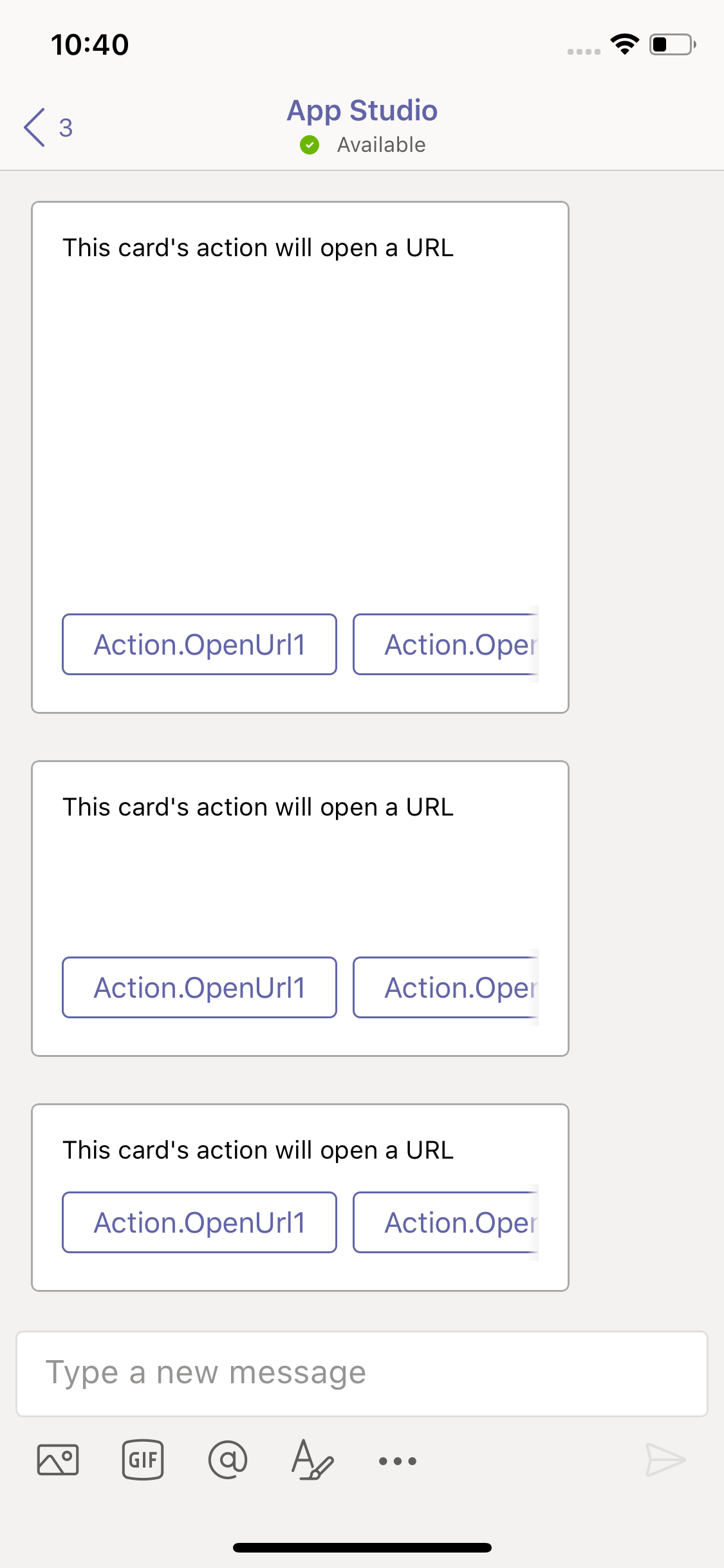Image resolution: width=724 pixels, height=1568 pixels.
Task: Click Action.OpenUrl1 on the second card
Action: pyautogui.click(x=200, y=987)
